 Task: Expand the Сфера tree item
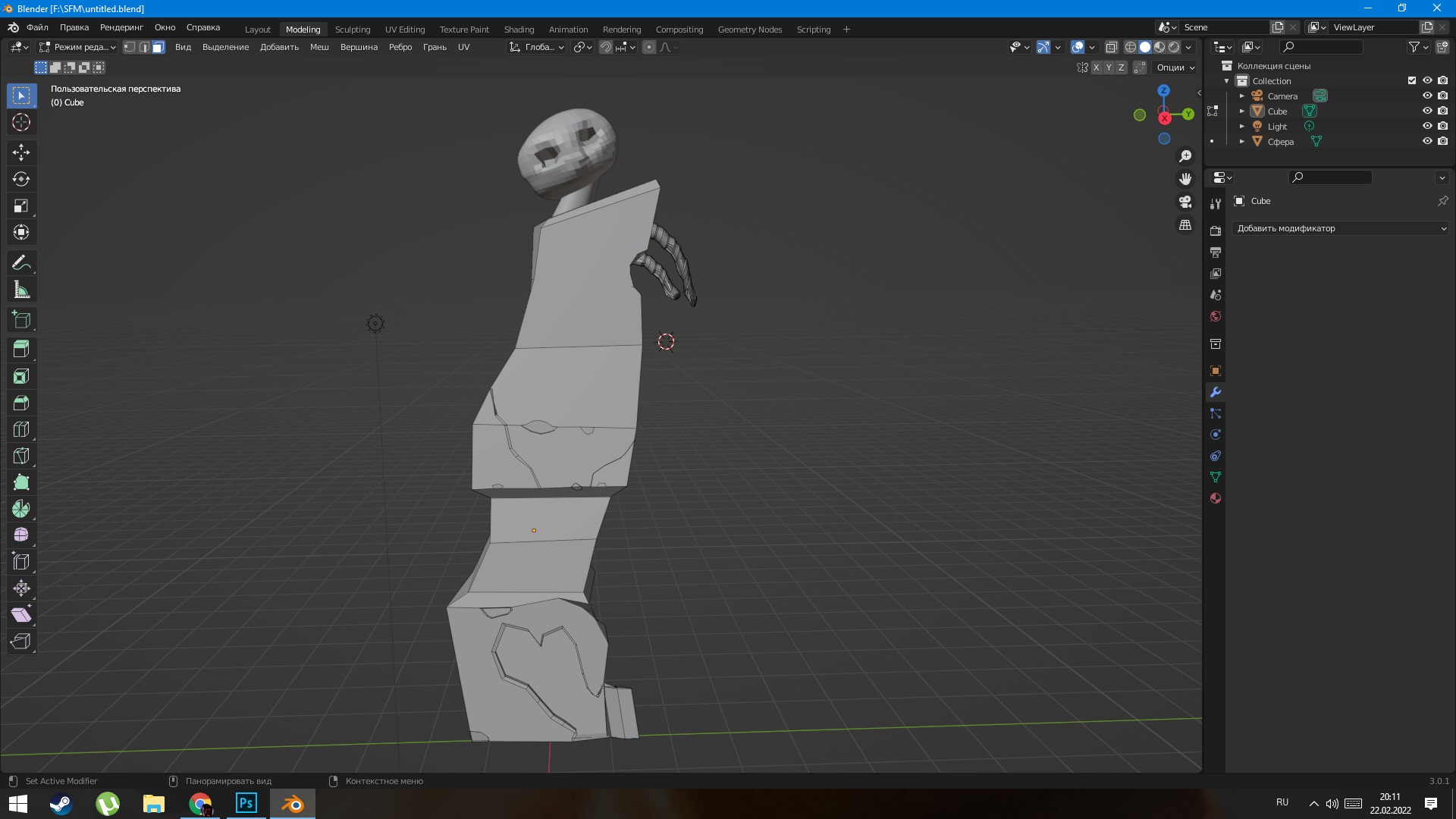click(x=1242, y=141)
